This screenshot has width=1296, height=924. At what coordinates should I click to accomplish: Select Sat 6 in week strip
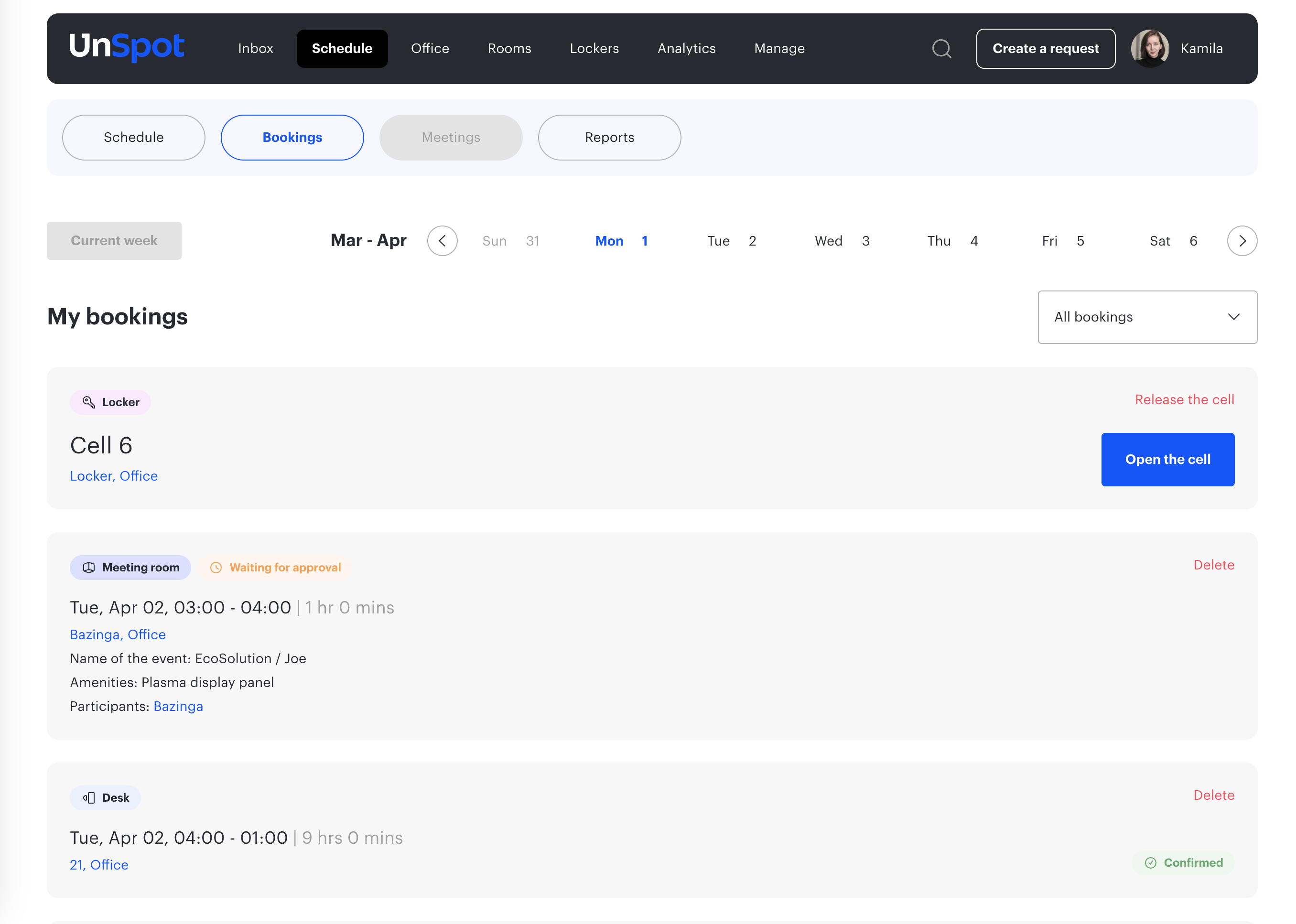[x=1173, y=241]
